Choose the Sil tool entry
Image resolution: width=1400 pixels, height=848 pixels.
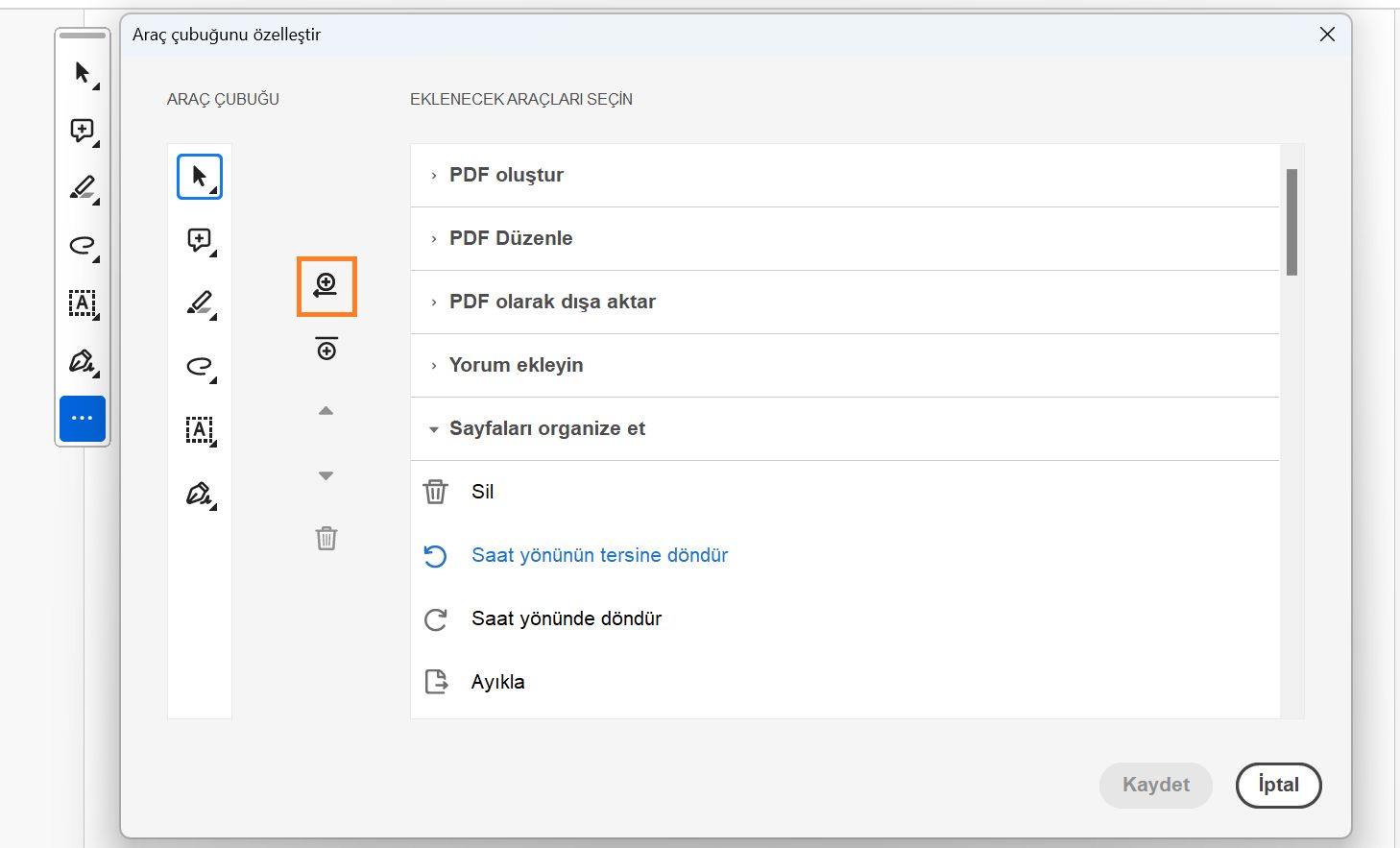(x=482, y=492)
